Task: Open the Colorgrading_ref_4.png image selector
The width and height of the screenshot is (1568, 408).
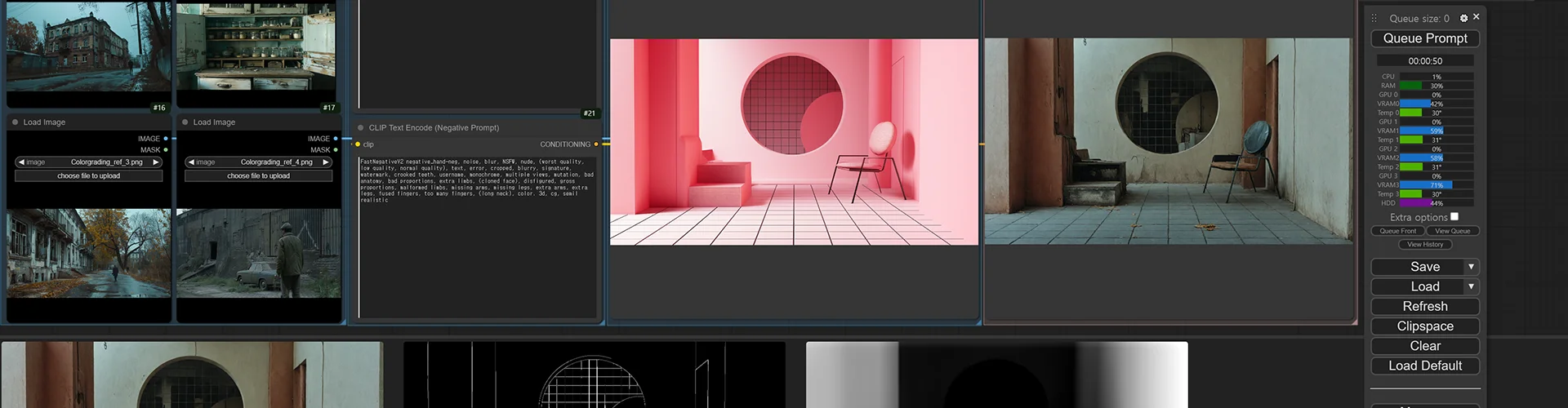Action: 259,162
